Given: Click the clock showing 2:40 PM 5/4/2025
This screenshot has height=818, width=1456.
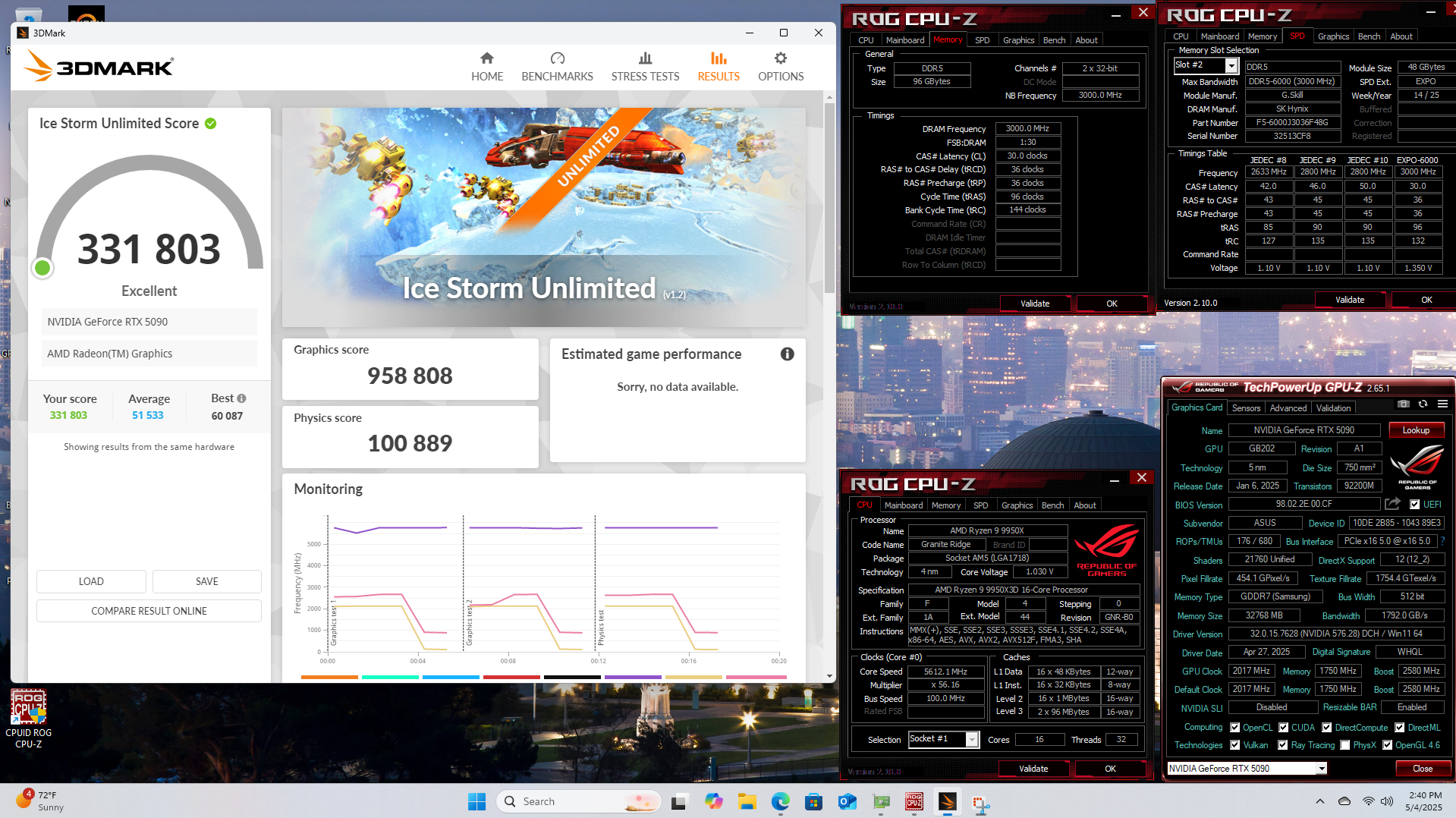Looking at the screenshot, I should [1424, 801].
